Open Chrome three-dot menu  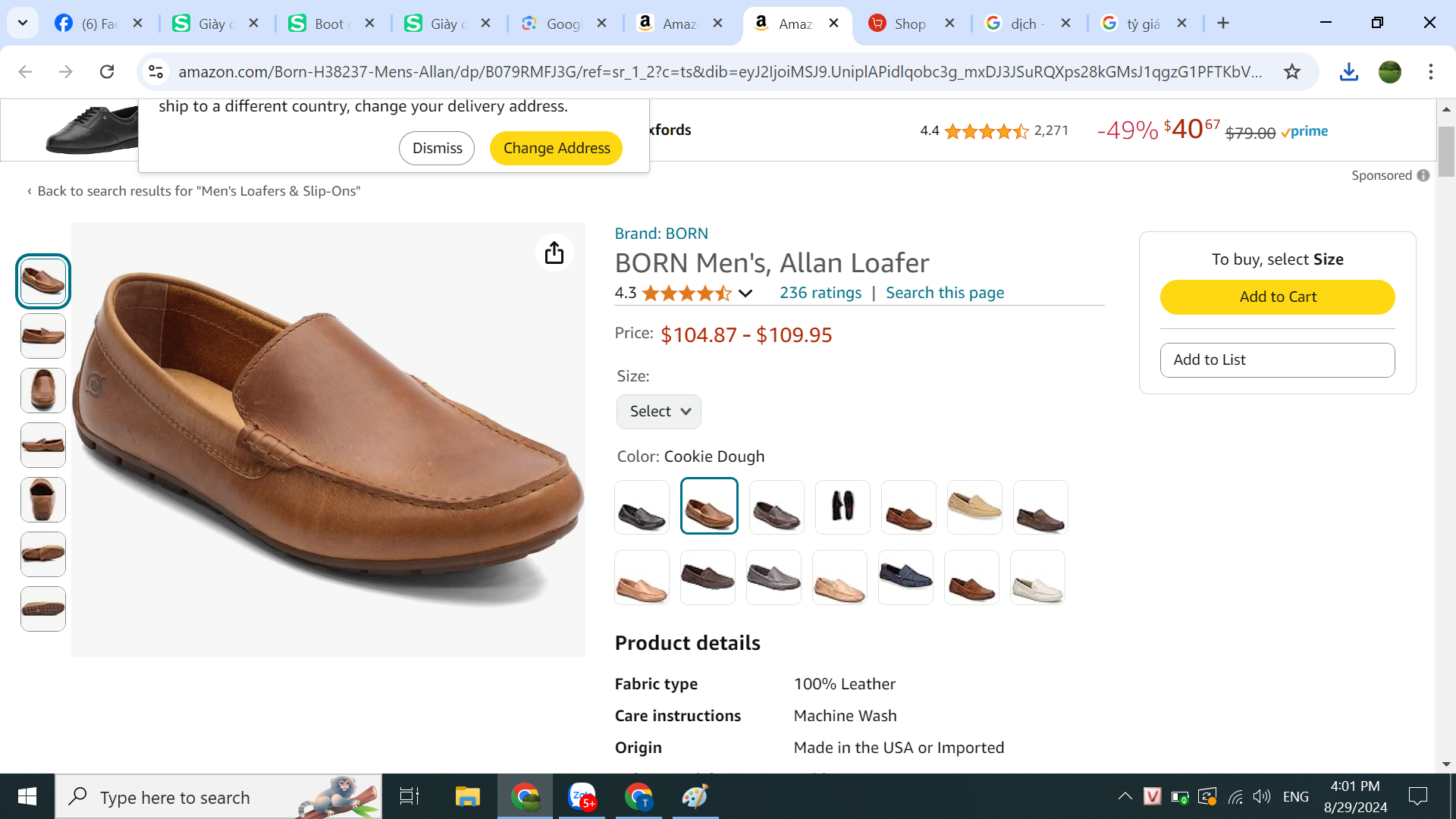(x=1430, y=71)
